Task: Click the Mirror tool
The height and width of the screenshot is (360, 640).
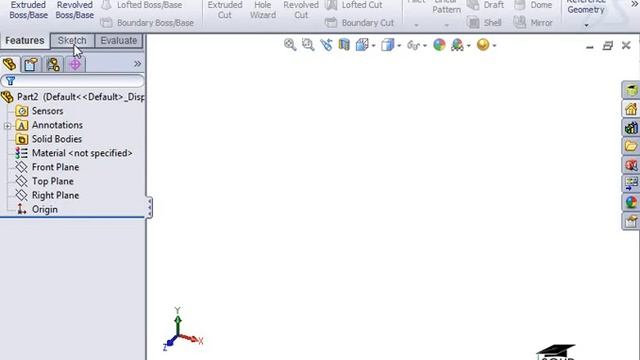Action: [x=533, y=22]
